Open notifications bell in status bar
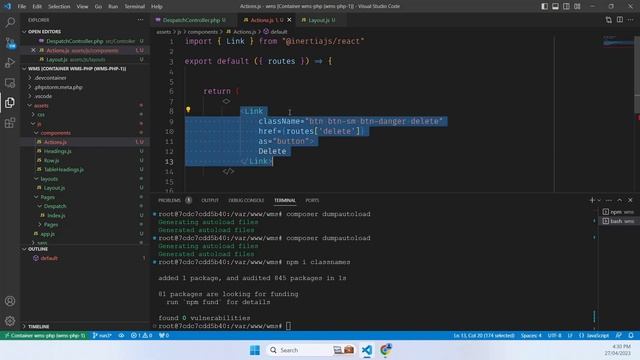640x360 pixels. pos(631,336)
